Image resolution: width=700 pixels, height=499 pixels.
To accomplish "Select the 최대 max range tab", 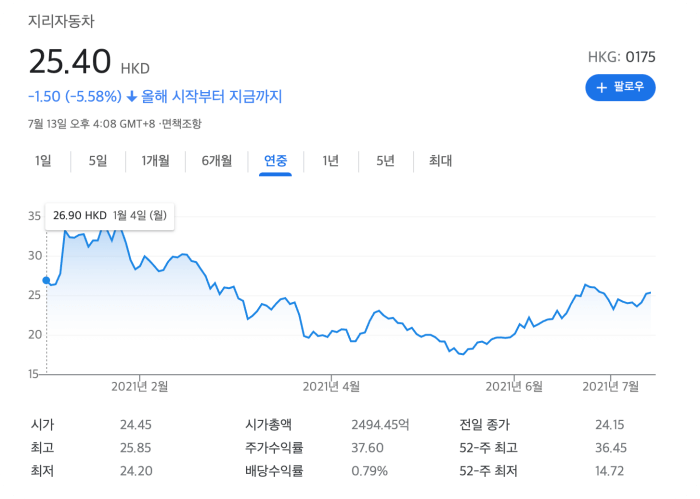I will click(440, 161).
